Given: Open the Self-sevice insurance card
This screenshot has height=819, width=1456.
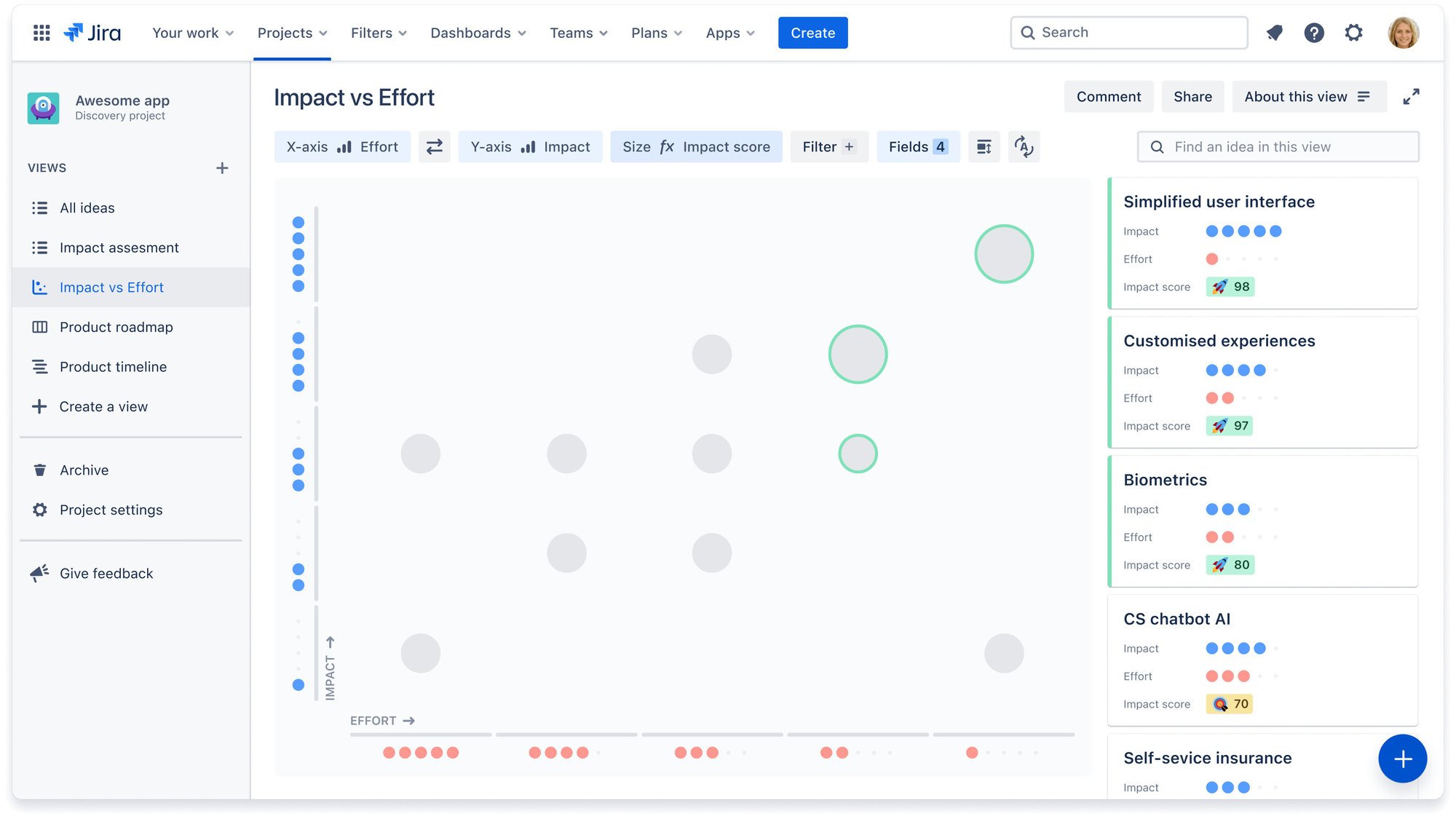Looking at the screenshot, I should (1262, 767).
